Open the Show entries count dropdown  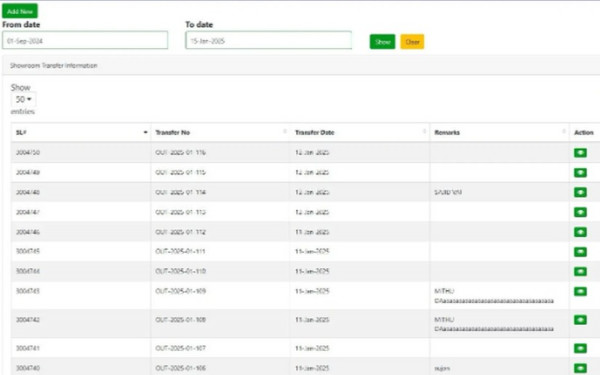pos(24,99)
